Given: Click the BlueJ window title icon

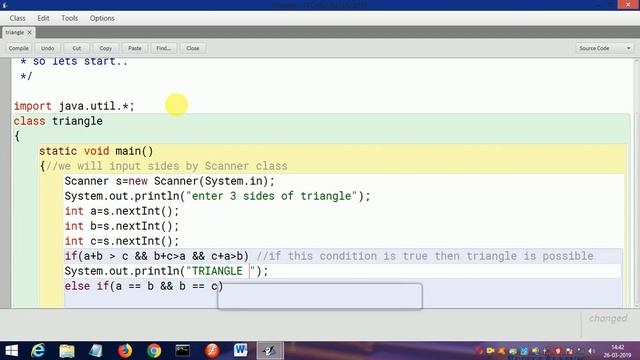Looking at the screenshot, I should click(5, 5).
